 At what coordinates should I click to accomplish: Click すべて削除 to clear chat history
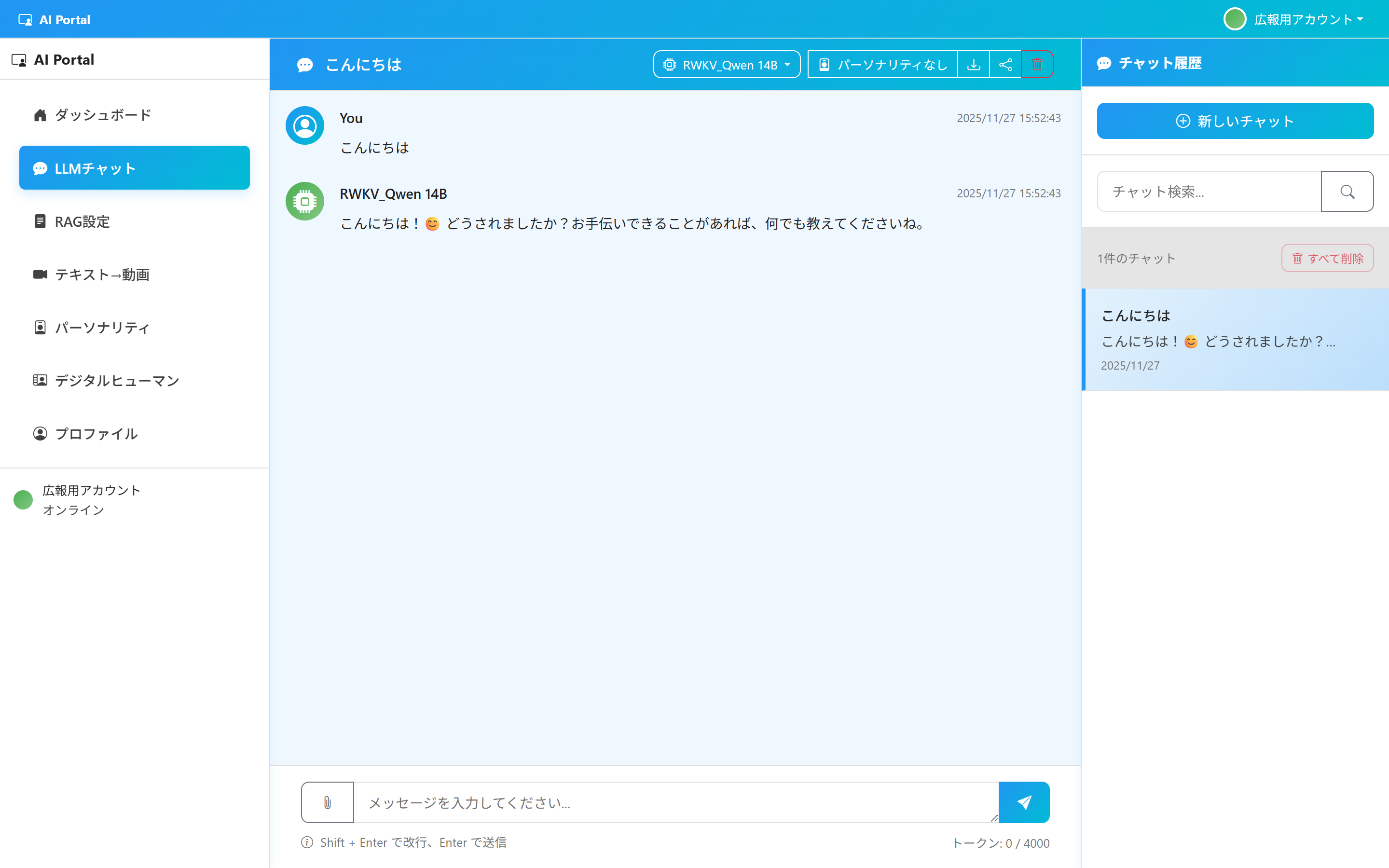(1326, 258)
